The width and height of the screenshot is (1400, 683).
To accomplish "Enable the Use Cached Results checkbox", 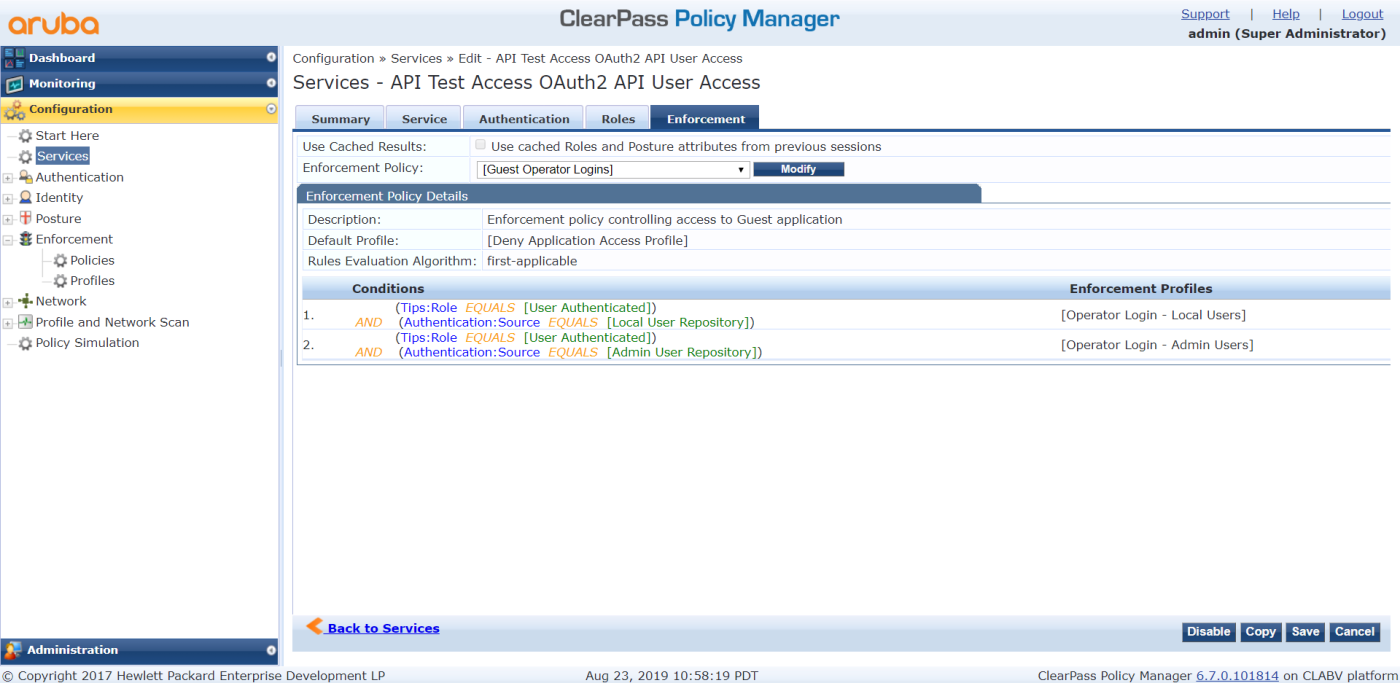I will (x=481, y=145).
